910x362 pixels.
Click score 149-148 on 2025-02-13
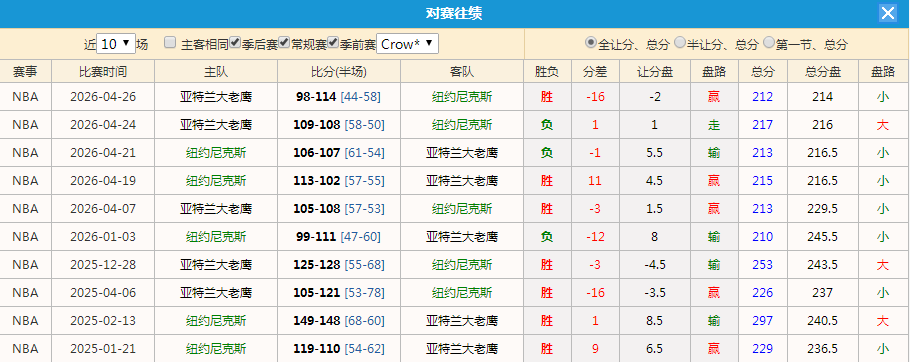coord(316,320)
